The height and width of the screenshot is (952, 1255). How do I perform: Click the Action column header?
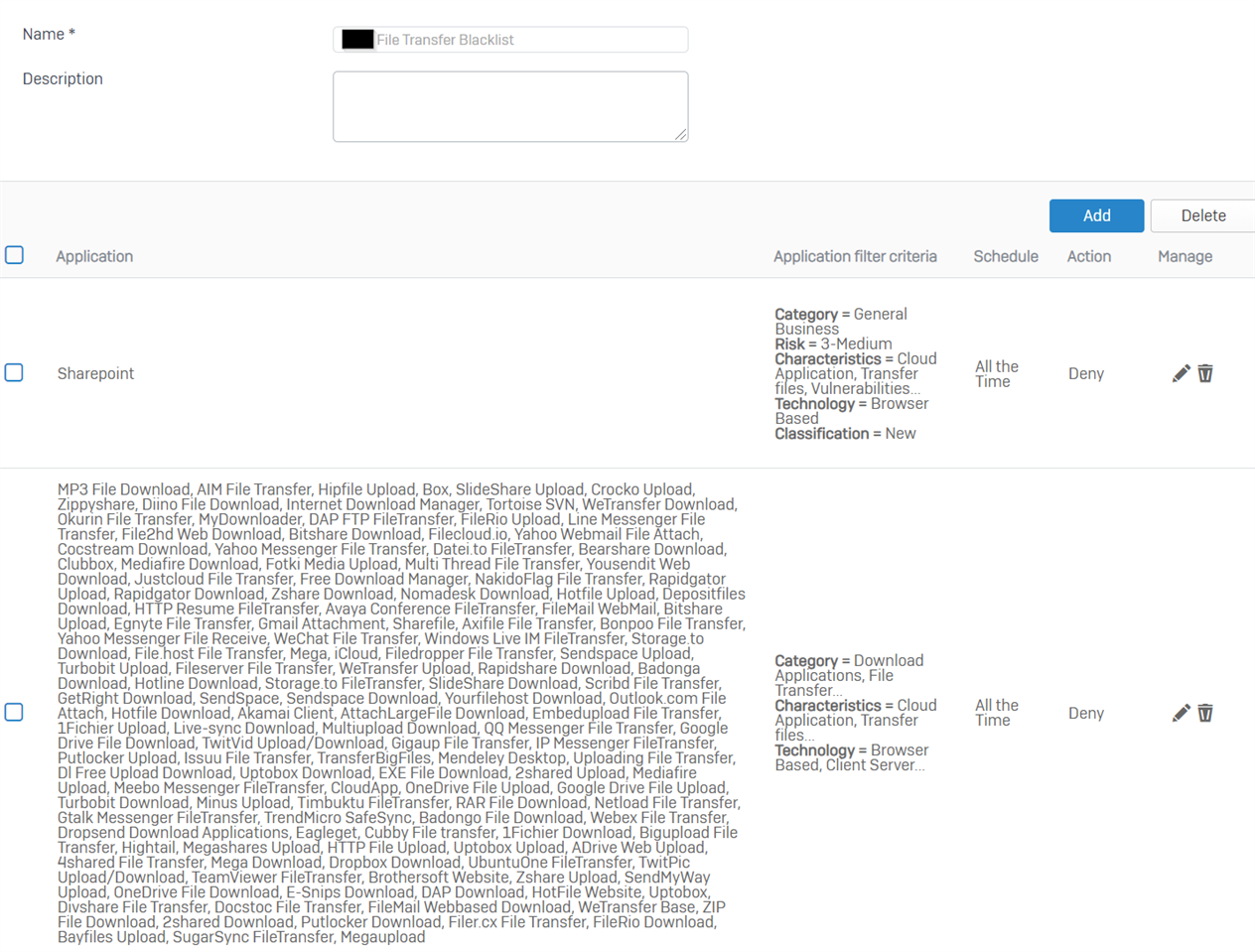[x=1089, y=256]
